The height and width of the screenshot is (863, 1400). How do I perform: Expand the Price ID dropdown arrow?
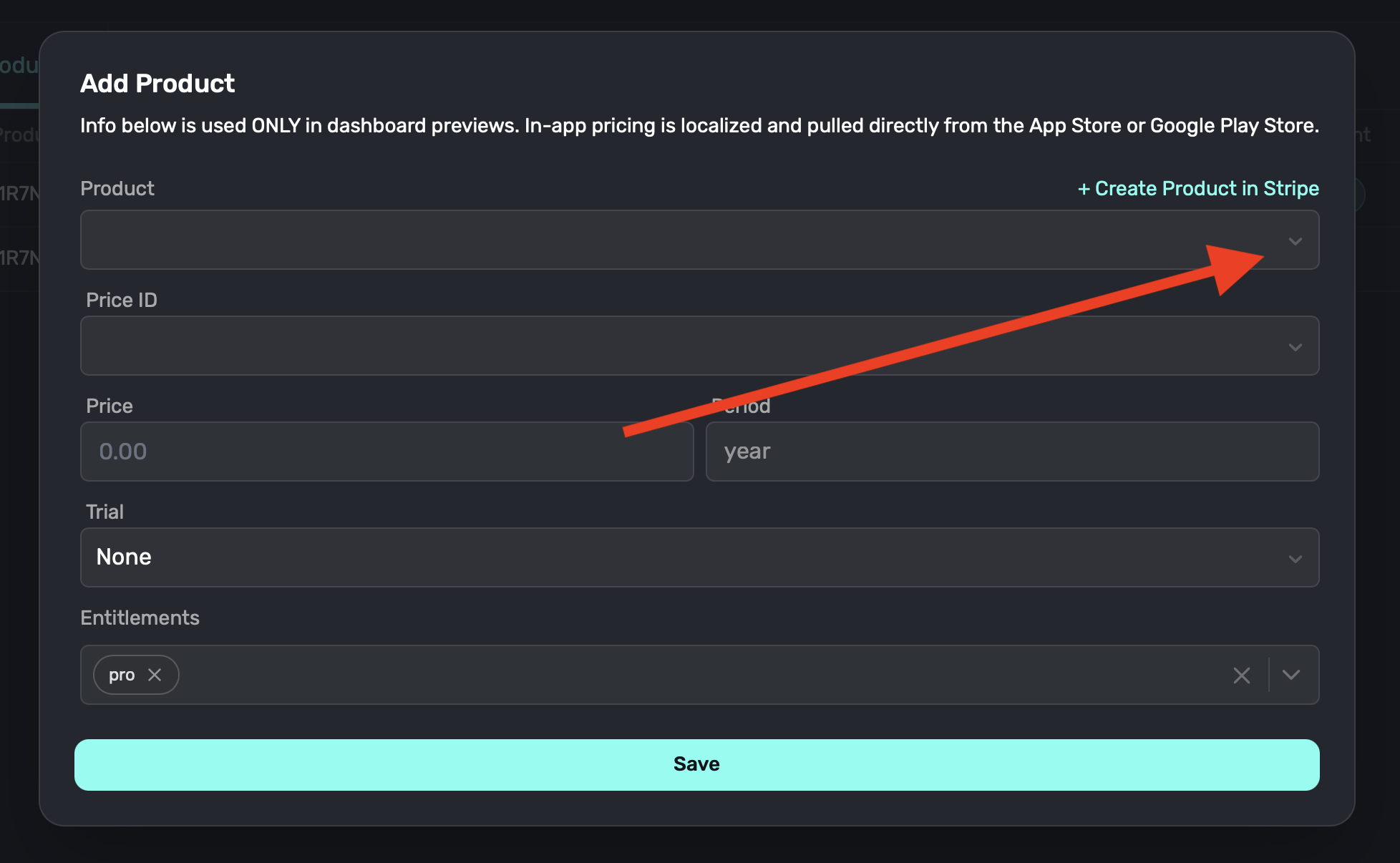pyautogui.click(x=1295, y=347)
